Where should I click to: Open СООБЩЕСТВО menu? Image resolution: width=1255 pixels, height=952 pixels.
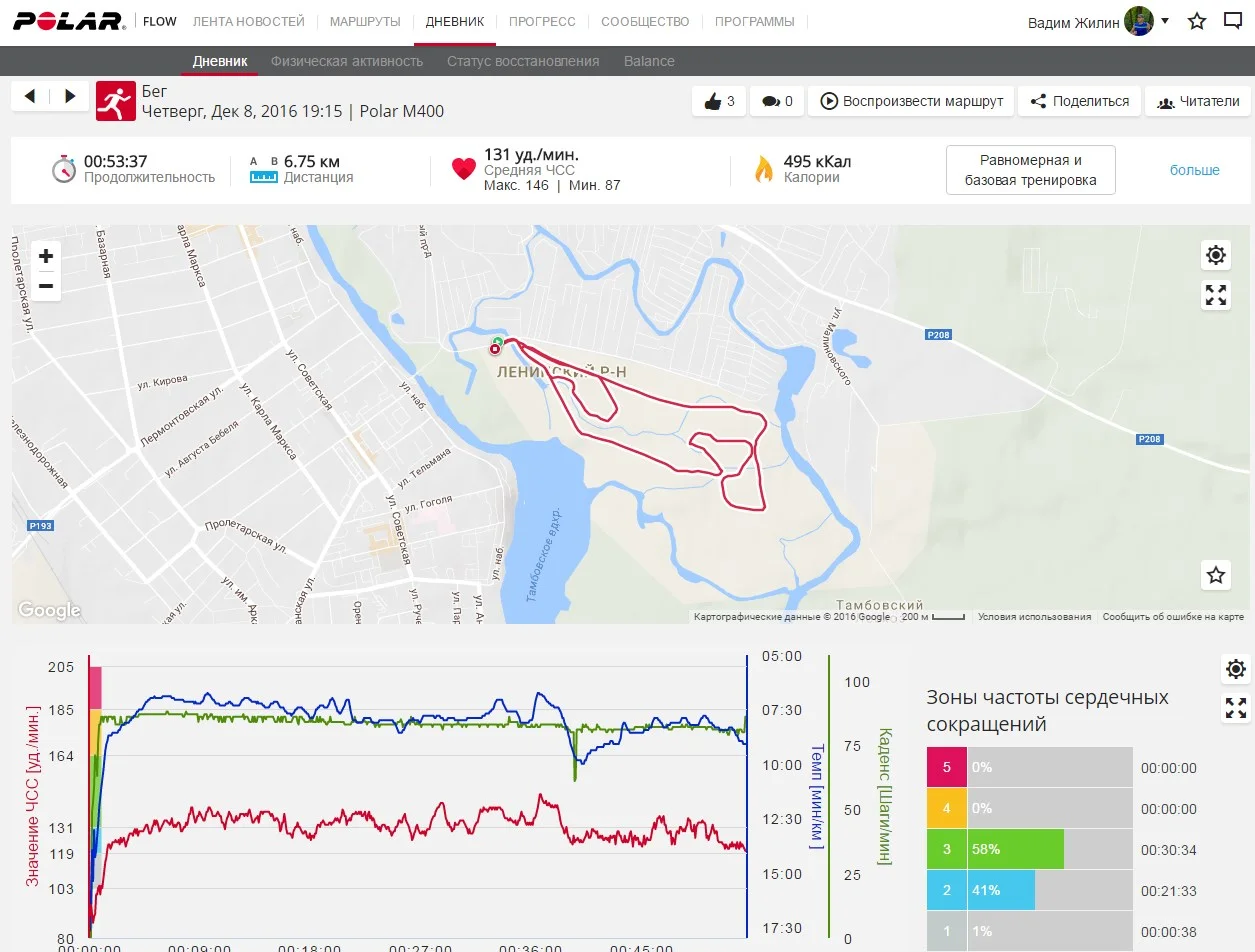645,21
